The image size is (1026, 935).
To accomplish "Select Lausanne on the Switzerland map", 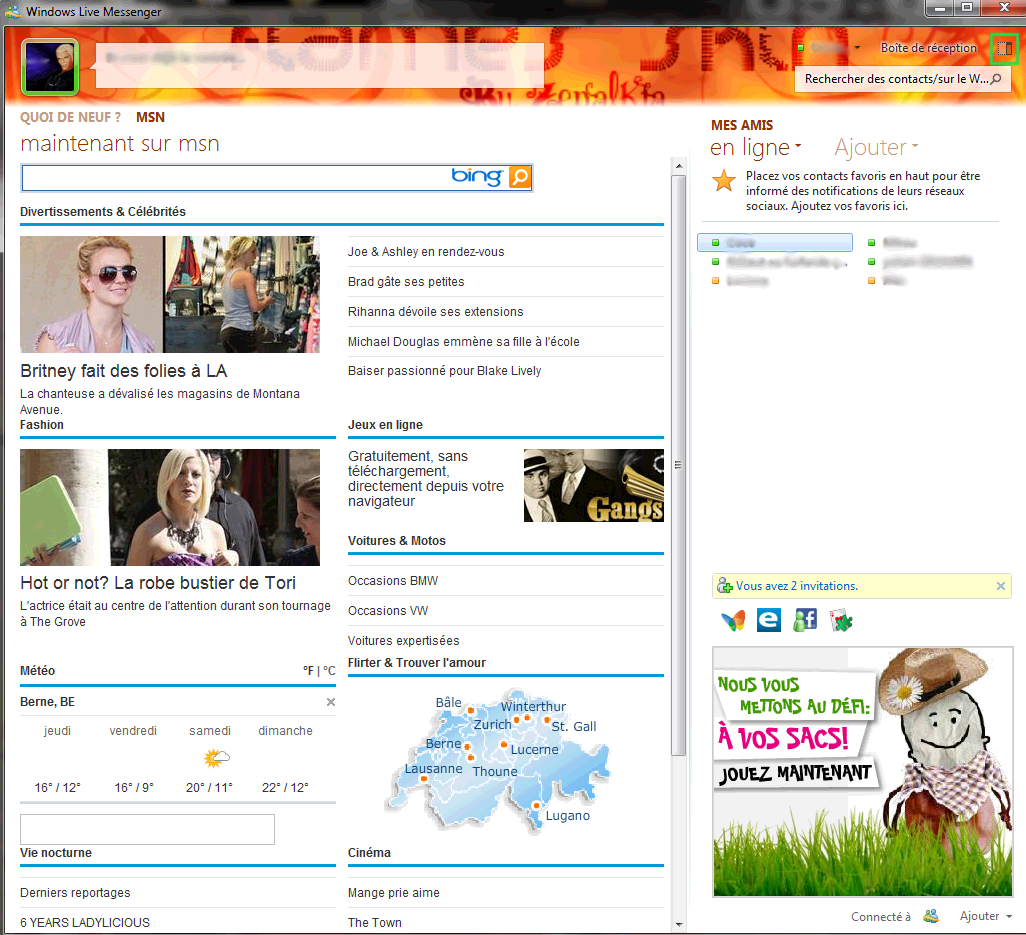I will (433, 769).
